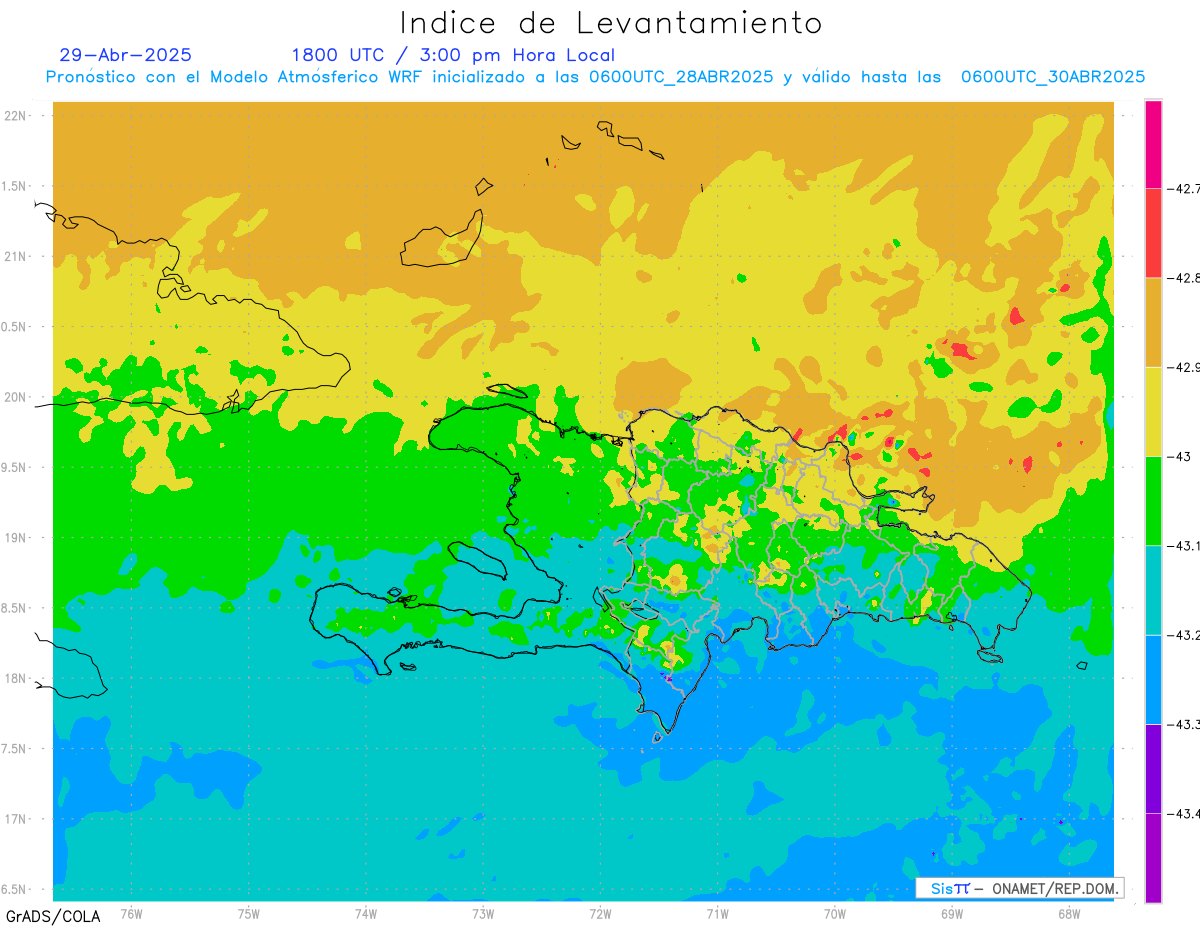Click the title 'Indice de Levantamiento'

[x=611, y=22]
